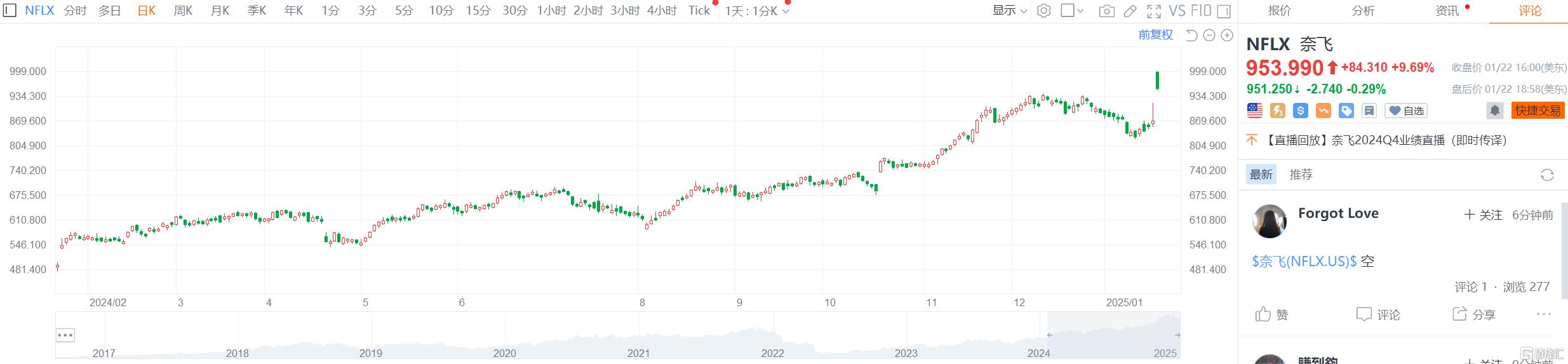The image size is (1568, 364).
Task: Open the 资讯 news tab
Action: tap(1447, 11)
